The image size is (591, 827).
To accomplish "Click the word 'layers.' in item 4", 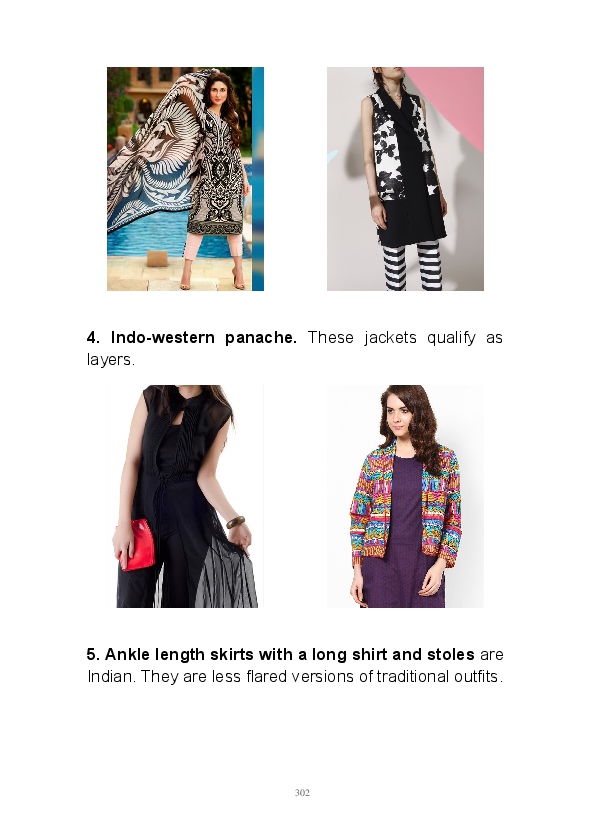I will [x=111, y=360].
